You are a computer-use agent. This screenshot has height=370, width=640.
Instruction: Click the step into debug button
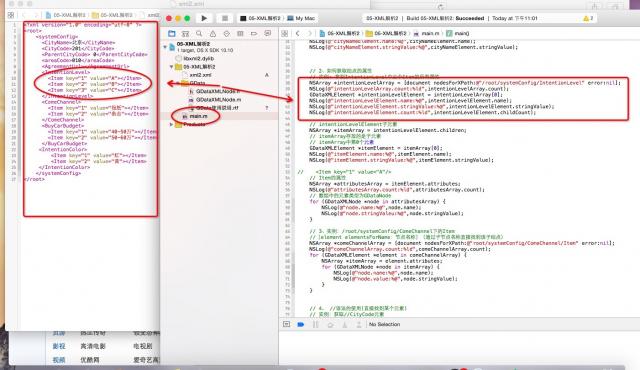click(x=344, y=324)
